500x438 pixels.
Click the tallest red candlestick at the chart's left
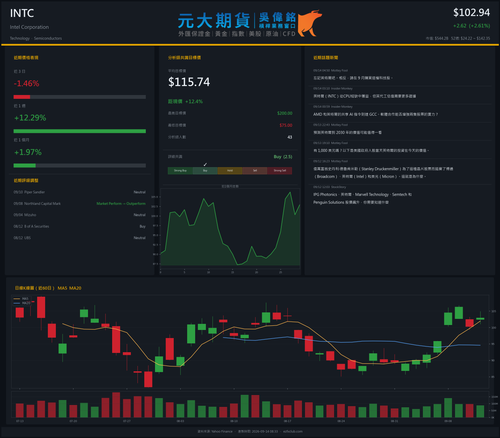pyautogui.click(x=41, y=307)
